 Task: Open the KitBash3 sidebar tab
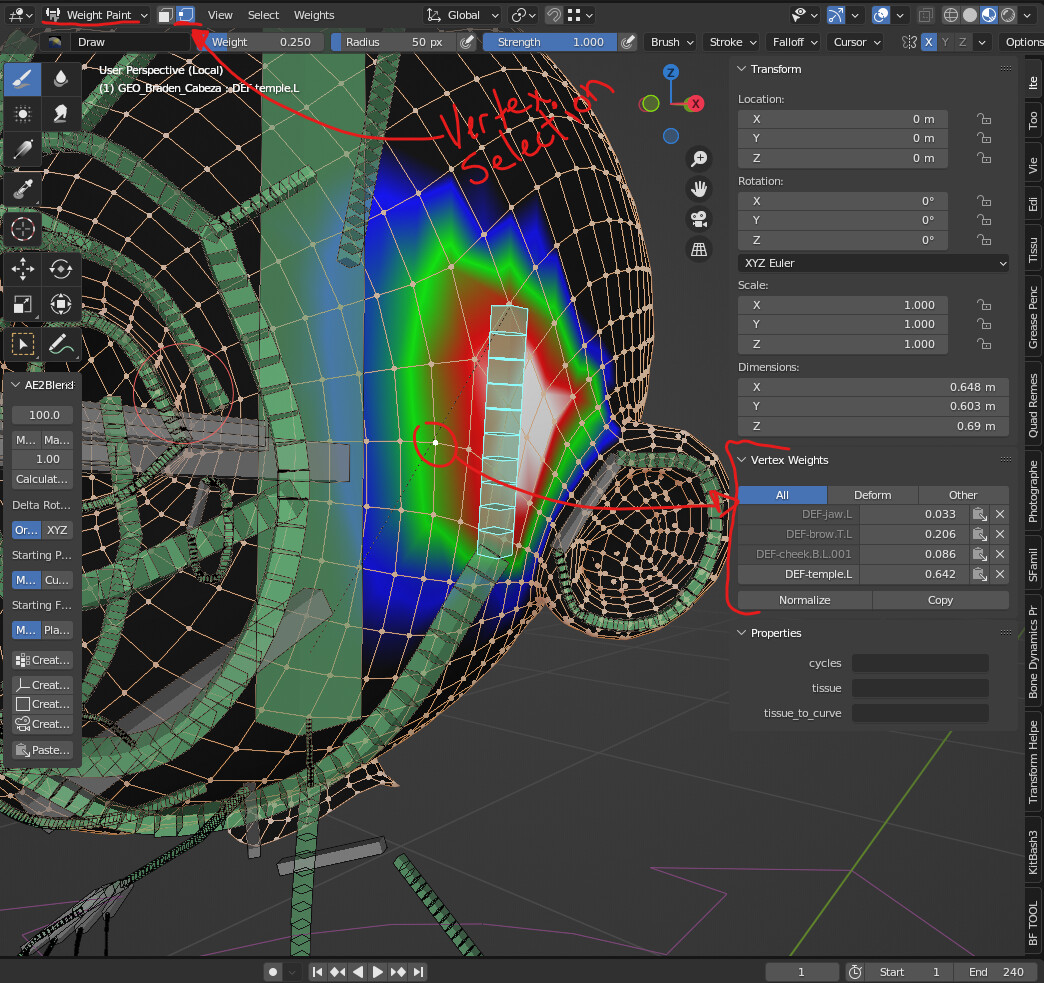(1033, 852)
